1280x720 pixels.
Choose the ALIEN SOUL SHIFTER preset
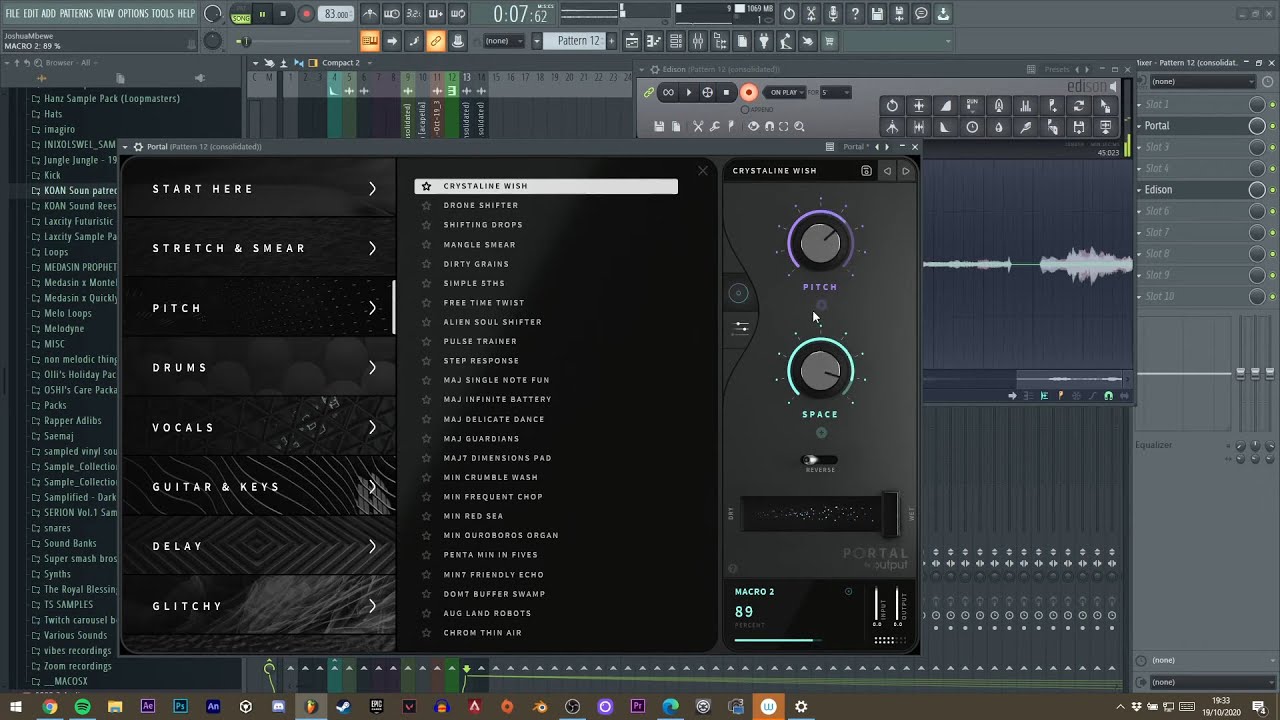click(493, 322)
